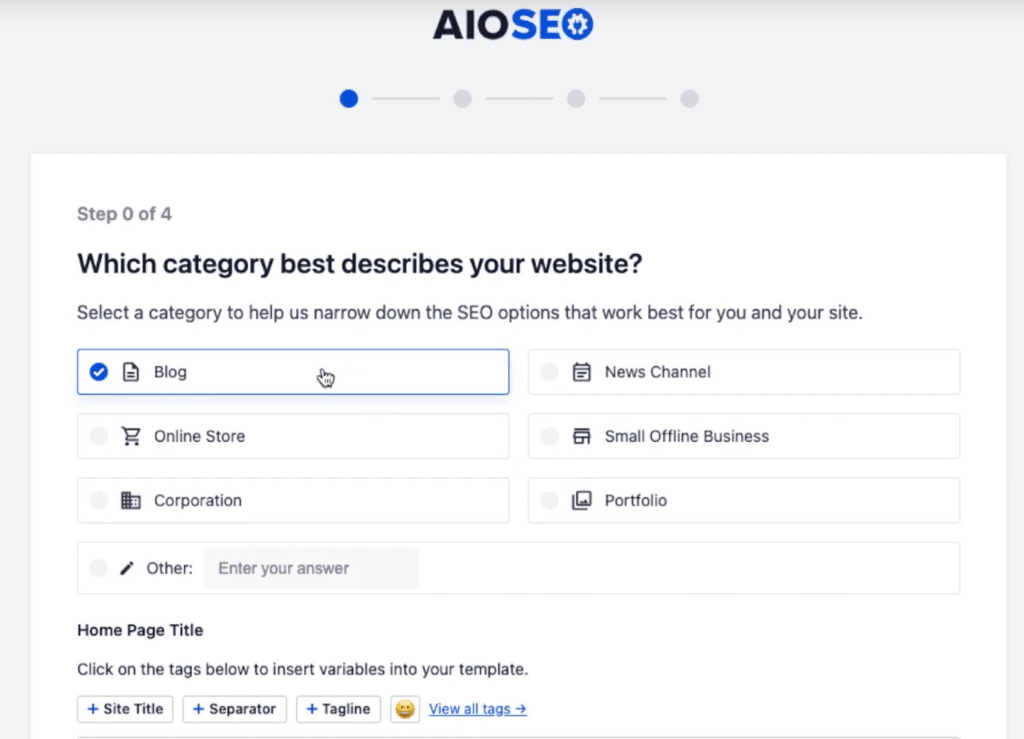1024x739 pixels.
Task: Click the Enter your answer field
Action: pyautogui.click(x=311, y=568)
